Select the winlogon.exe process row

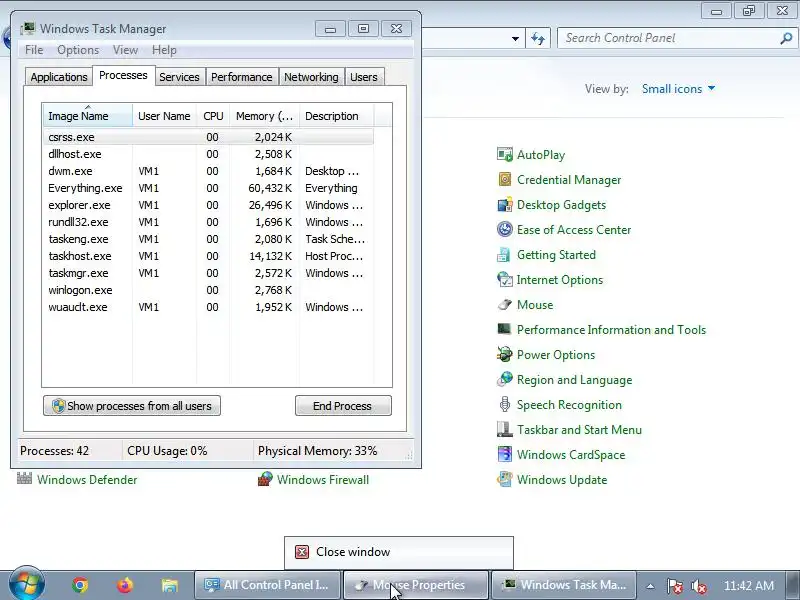(208, 290)
